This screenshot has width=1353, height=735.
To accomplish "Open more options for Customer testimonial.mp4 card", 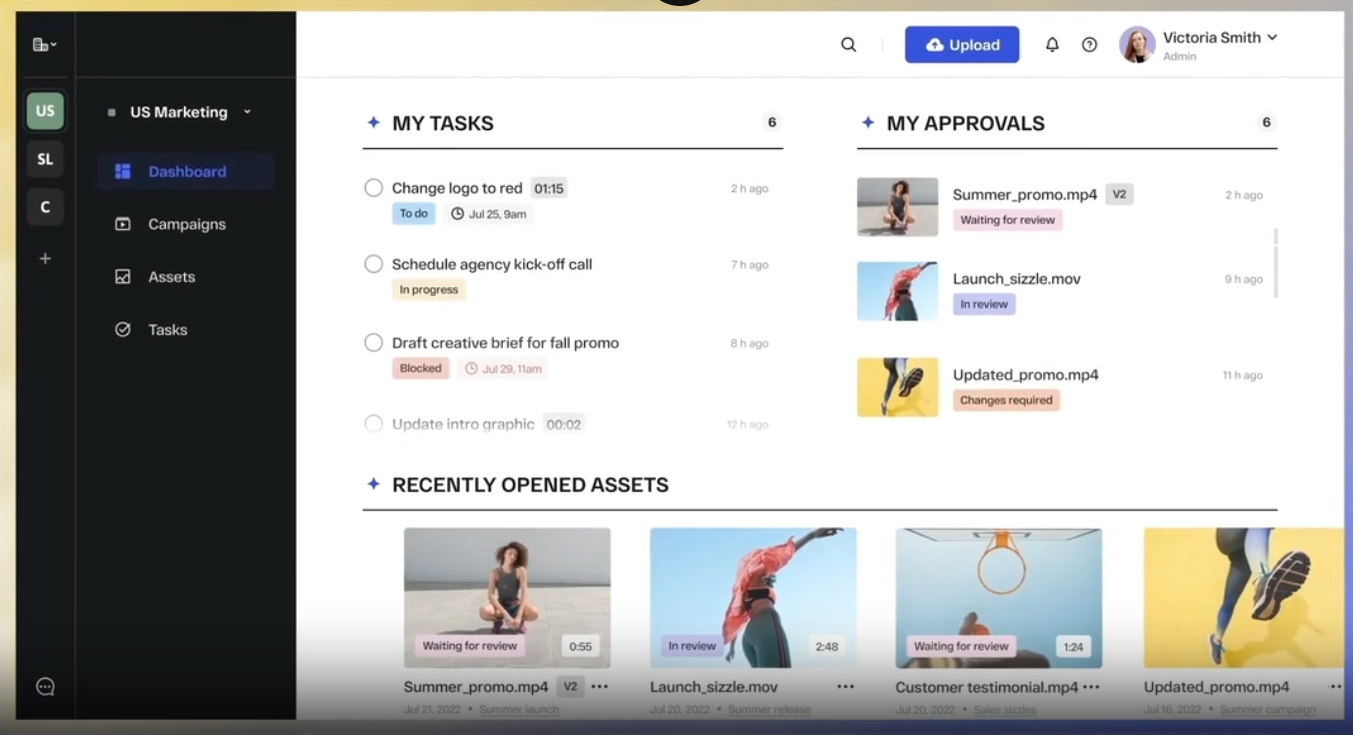I will click(1091, 687).
